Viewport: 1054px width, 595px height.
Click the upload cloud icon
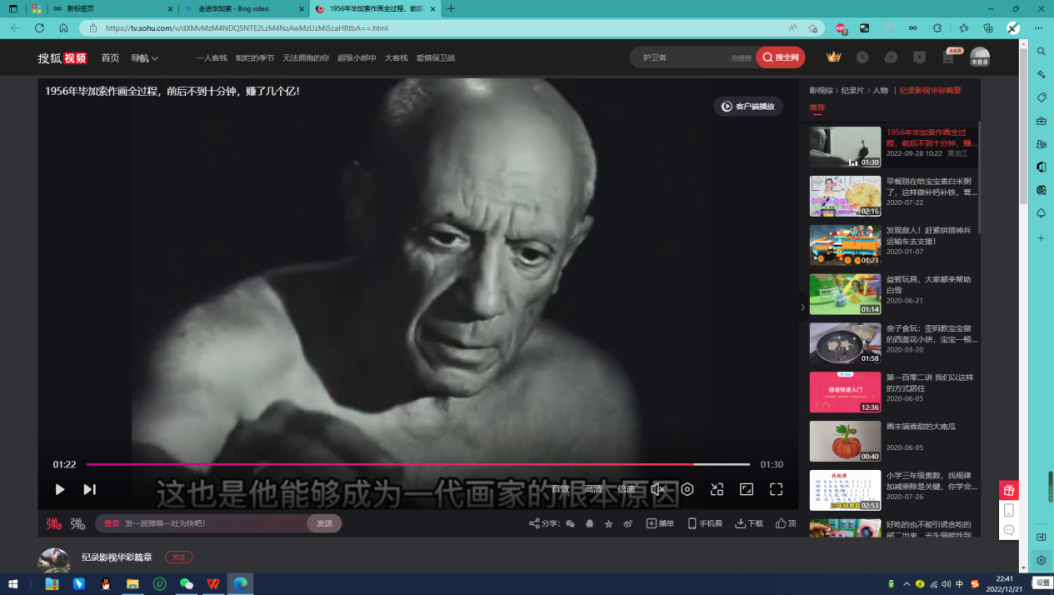pos(891,57)
